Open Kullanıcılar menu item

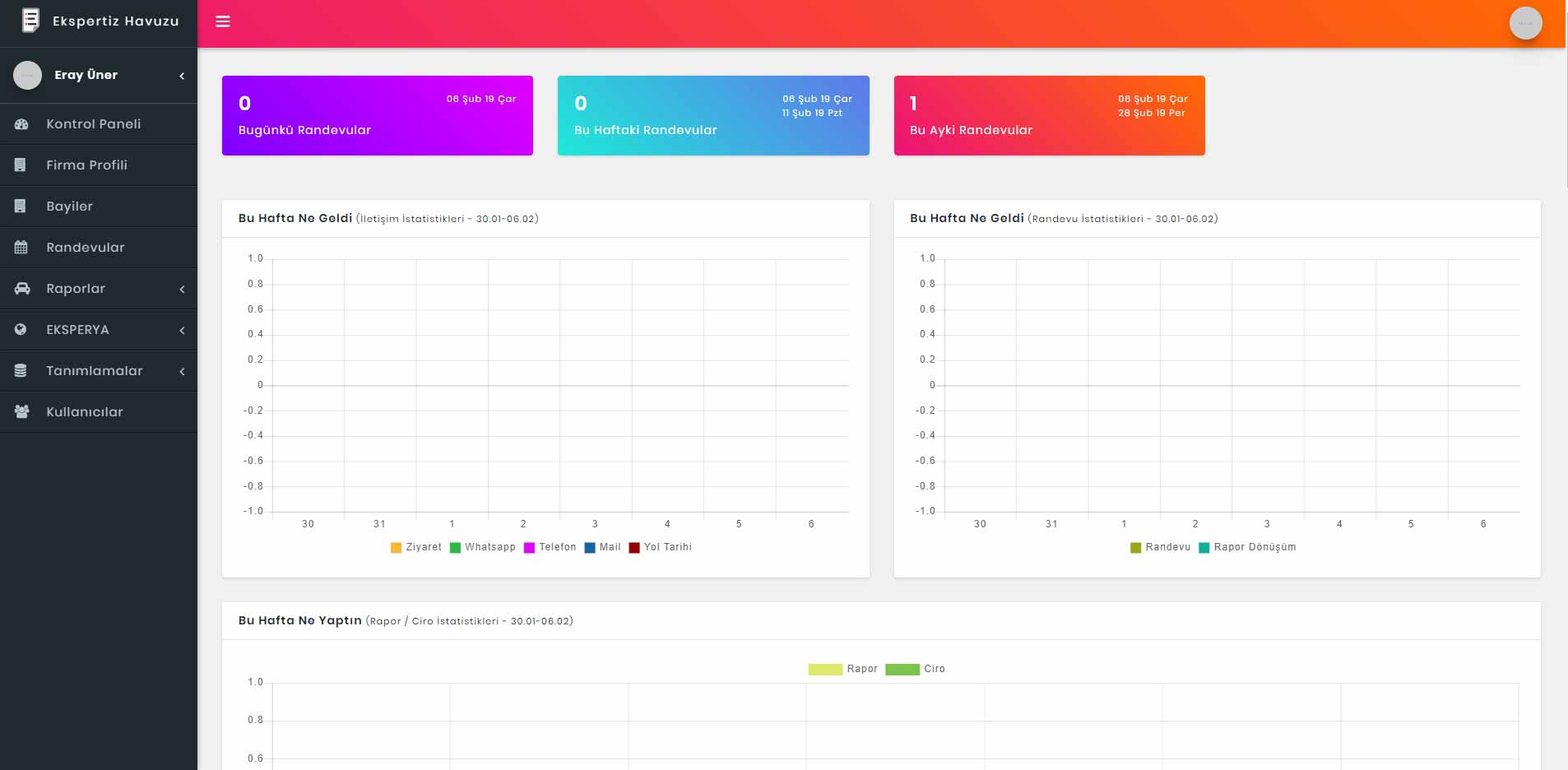tap(99, 412)
